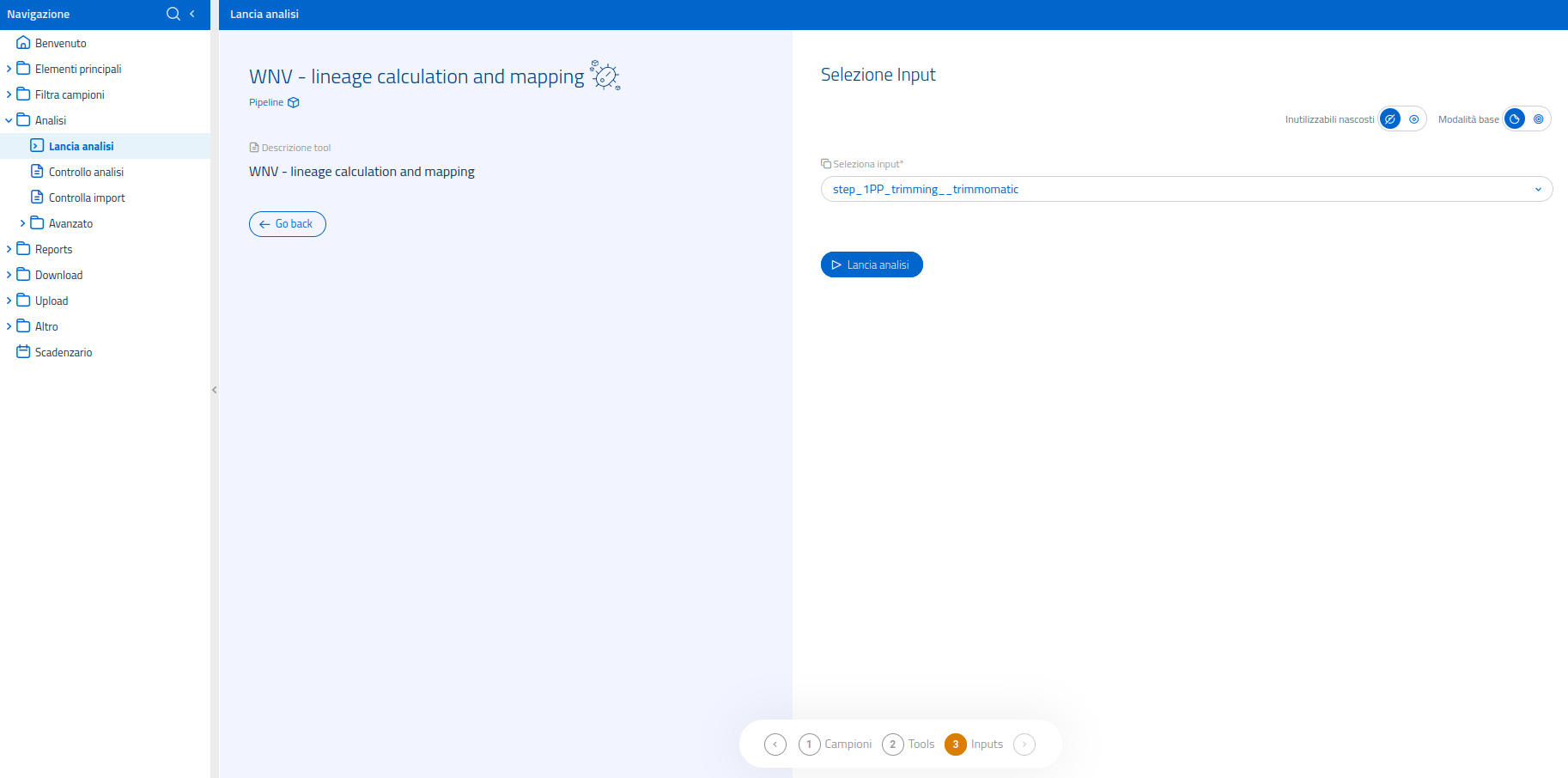Click the sidebar splitter collapse handle
This screenshot has width=1568, height=778.
point(214,390)
